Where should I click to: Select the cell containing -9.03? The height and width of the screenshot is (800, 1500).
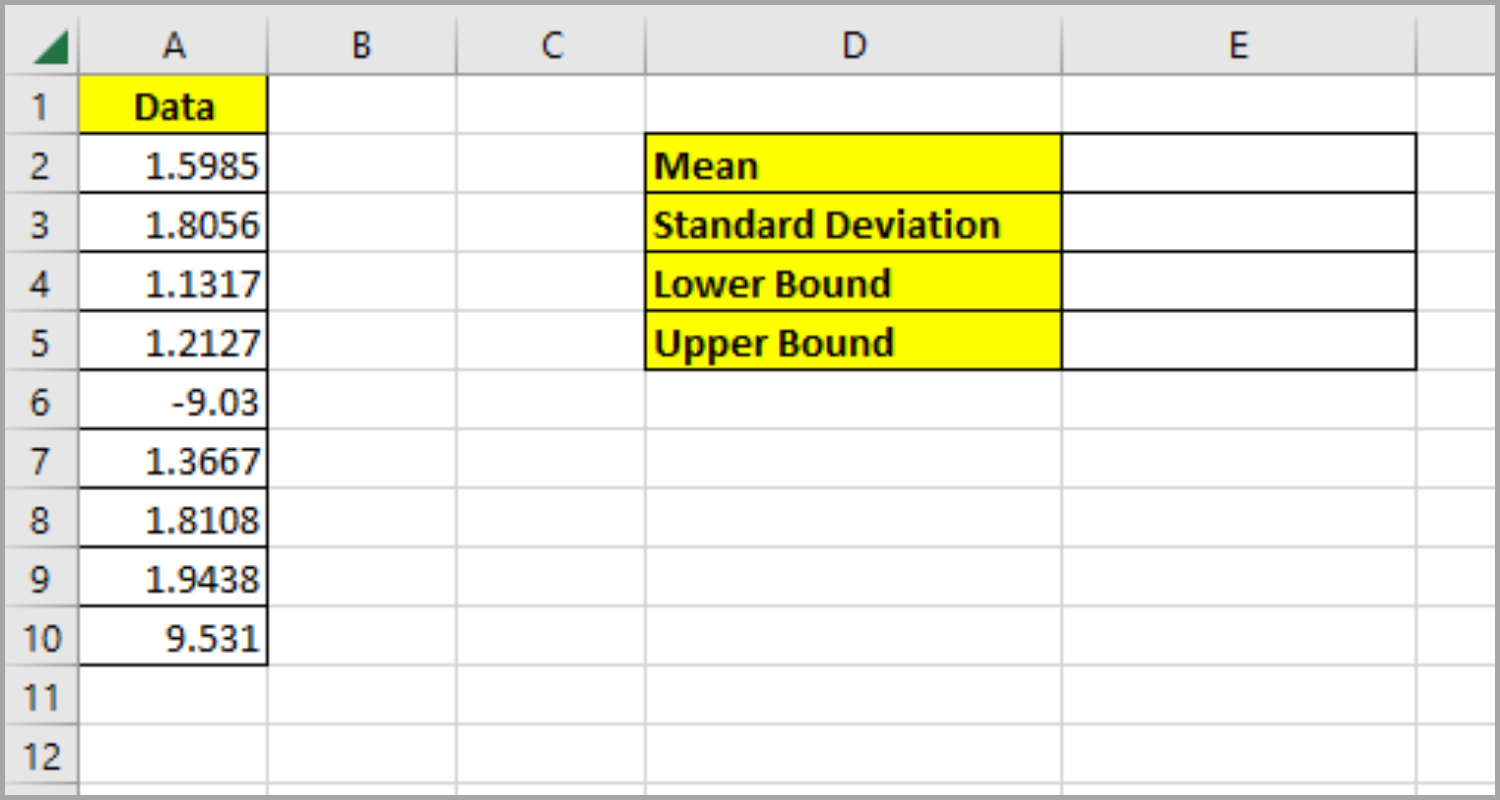(172, 400)
